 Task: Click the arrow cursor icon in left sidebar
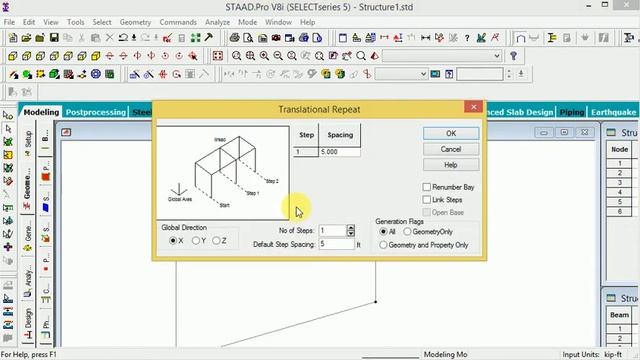[8, 129]
